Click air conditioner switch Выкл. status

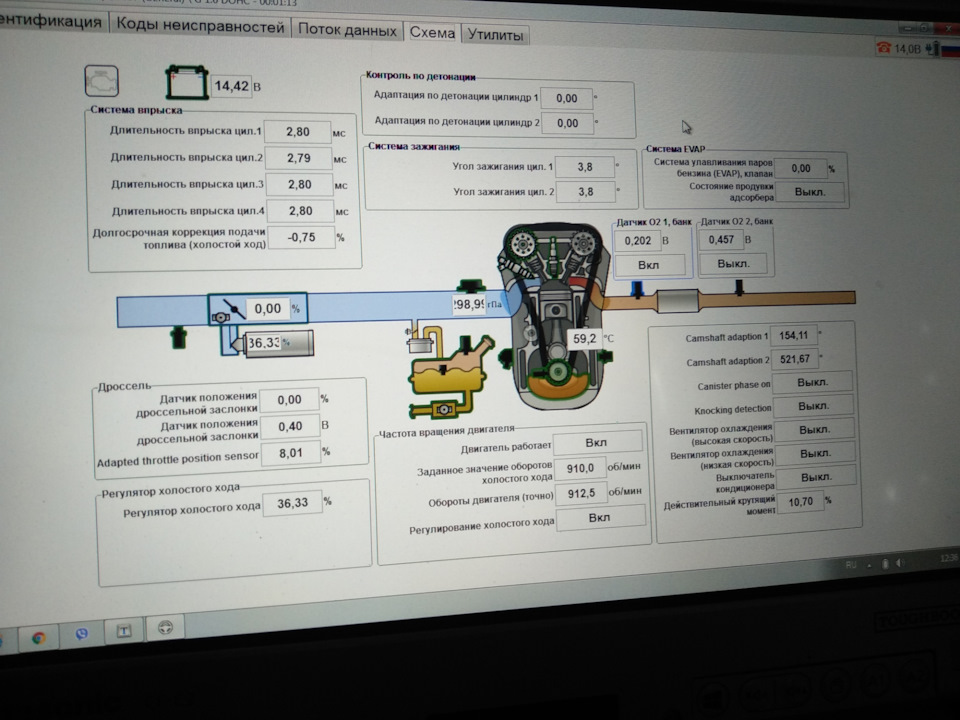tap(816, 477)
